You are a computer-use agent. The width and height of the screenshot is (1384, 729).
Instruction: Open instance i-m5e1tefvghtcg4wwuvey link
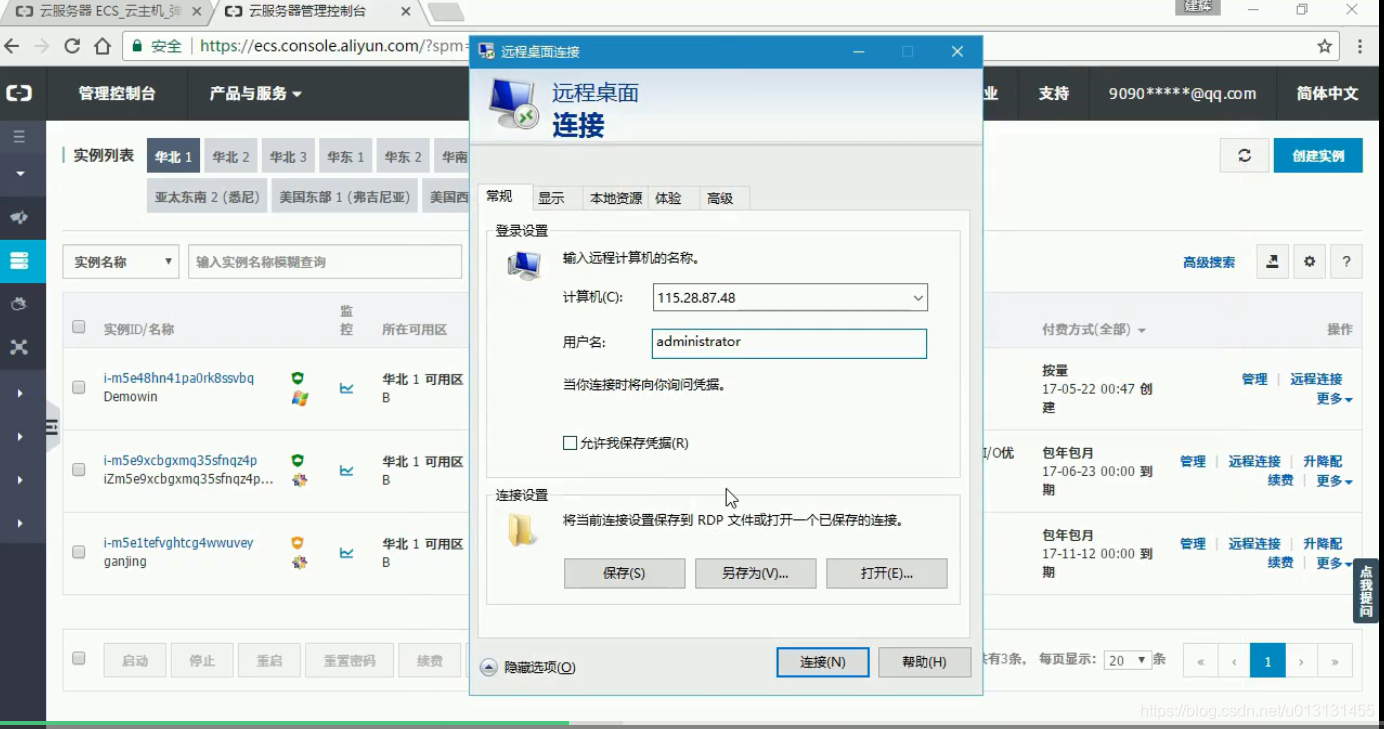[x=179, y=543]
